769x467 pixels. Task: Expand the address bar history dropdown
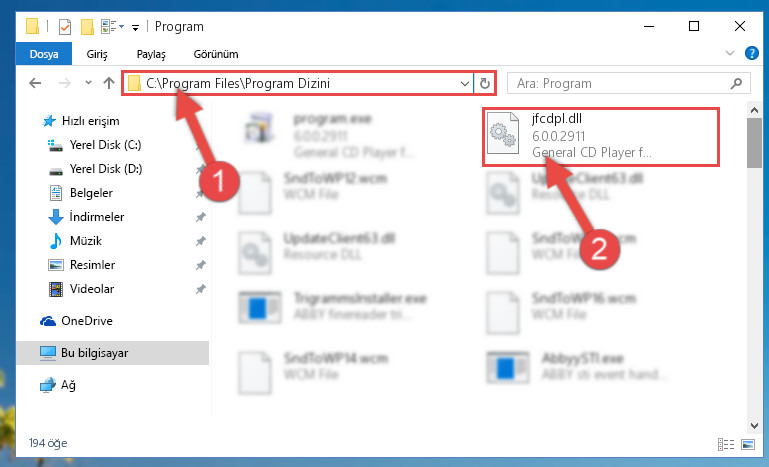(464, 83)
